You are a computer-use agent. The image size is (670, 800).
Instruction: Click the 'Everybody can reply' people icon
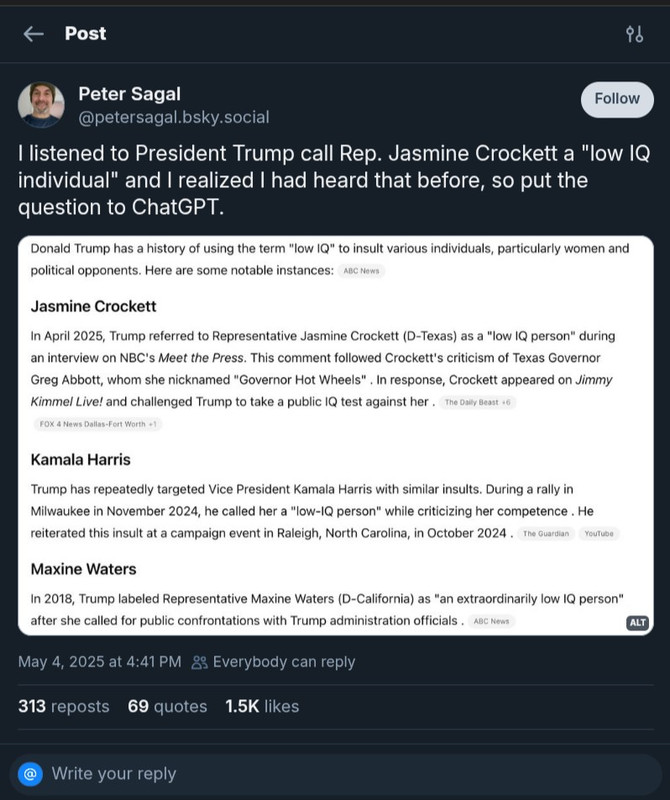pos(200,661)
